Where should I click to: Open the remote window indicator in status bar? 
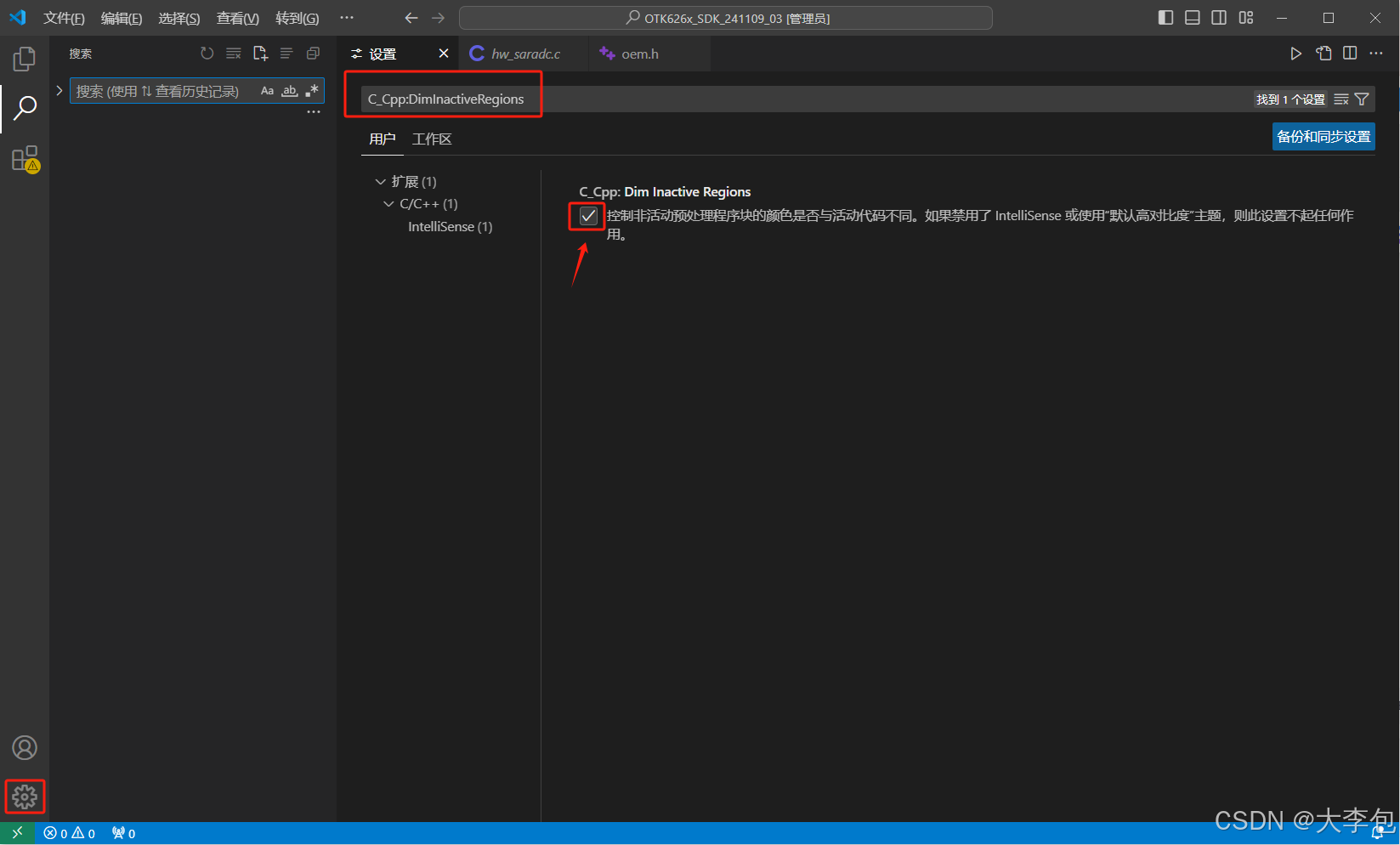[x=17, y=832]
